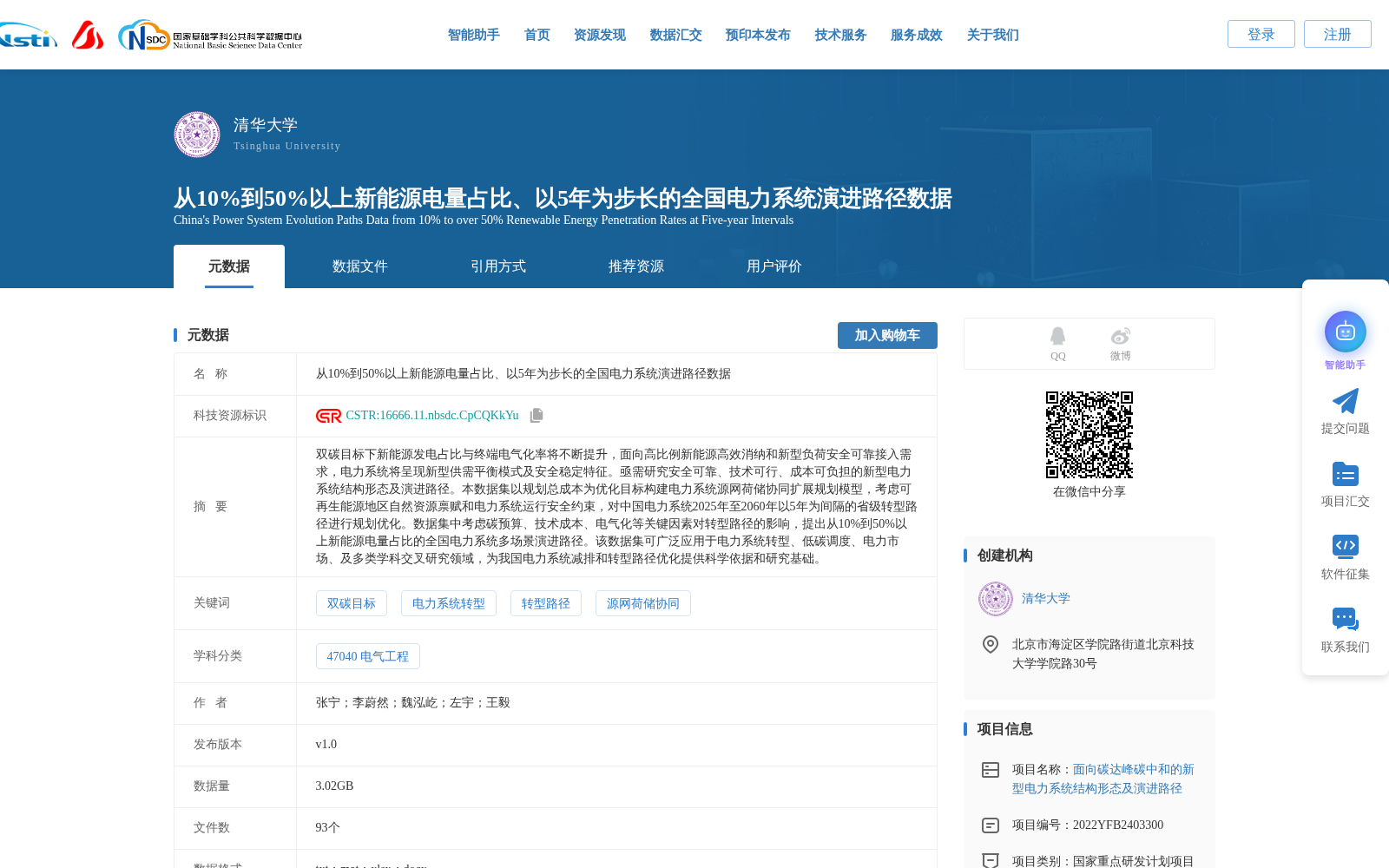
Task: Open 预印本发布 menu
Action: pos(758,35)
